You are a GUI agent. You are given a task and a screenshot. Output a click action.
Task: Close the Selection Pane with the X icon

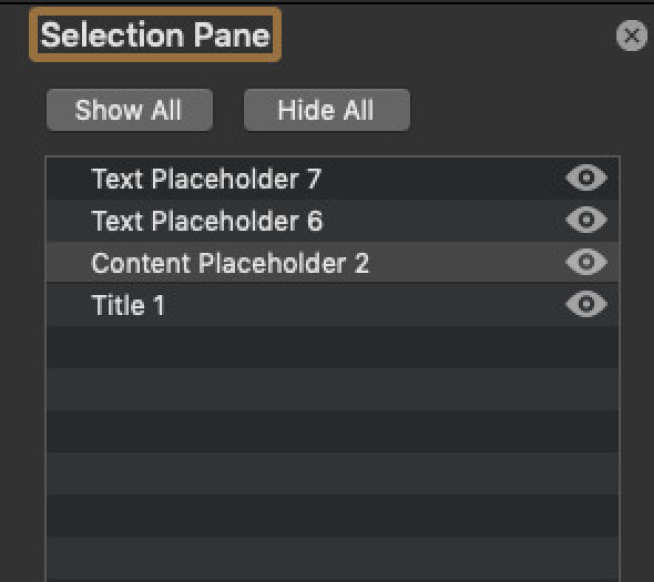[631, 37]
